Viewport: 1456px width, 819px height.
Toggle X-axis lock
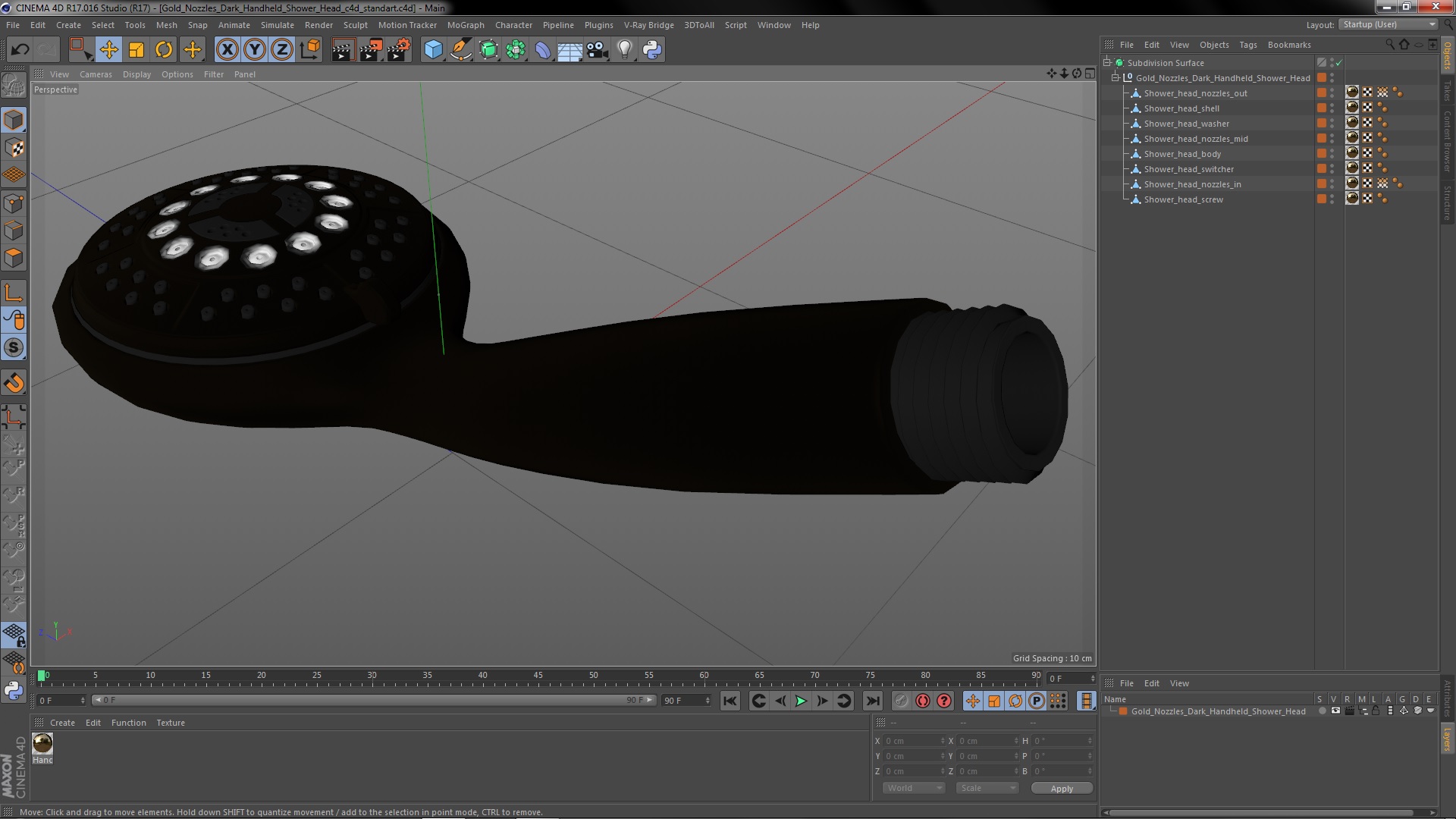point(227,50)
